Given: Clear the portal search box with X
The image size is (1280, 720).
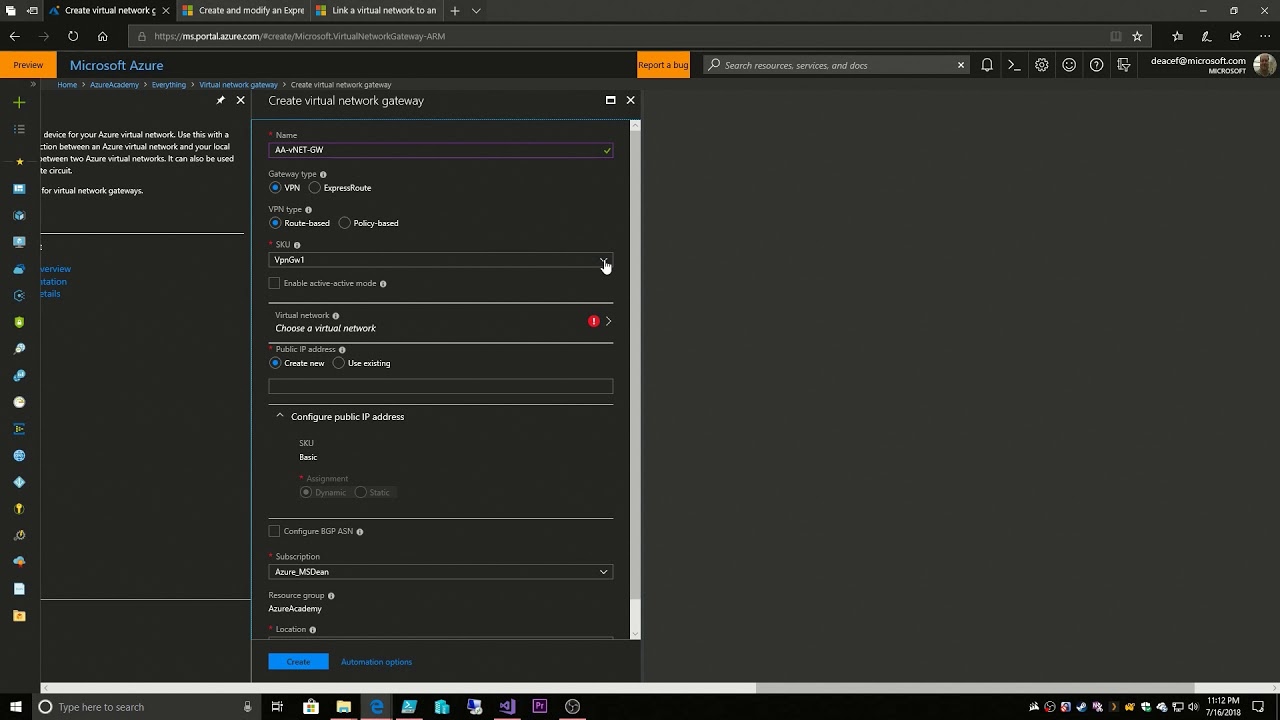Looking at the screenshot, I should pos(961,65).
